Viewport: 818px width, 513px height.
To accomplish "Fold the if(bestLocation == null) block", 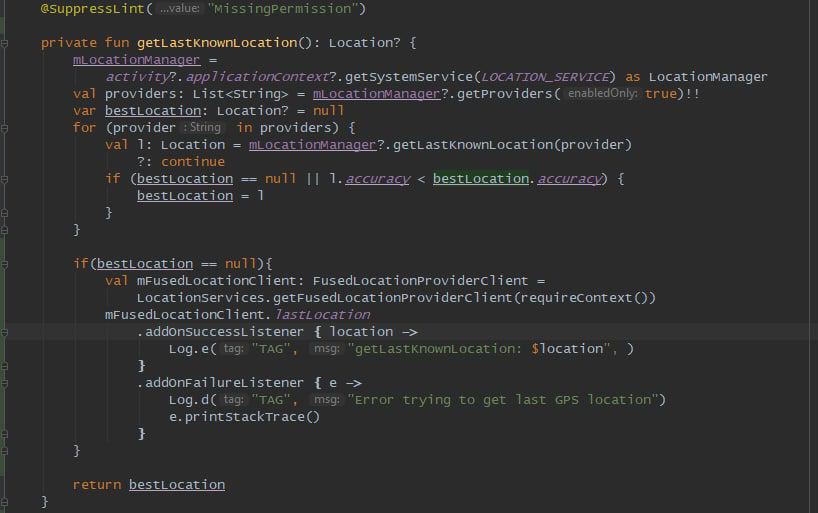I will coord(4,264).
